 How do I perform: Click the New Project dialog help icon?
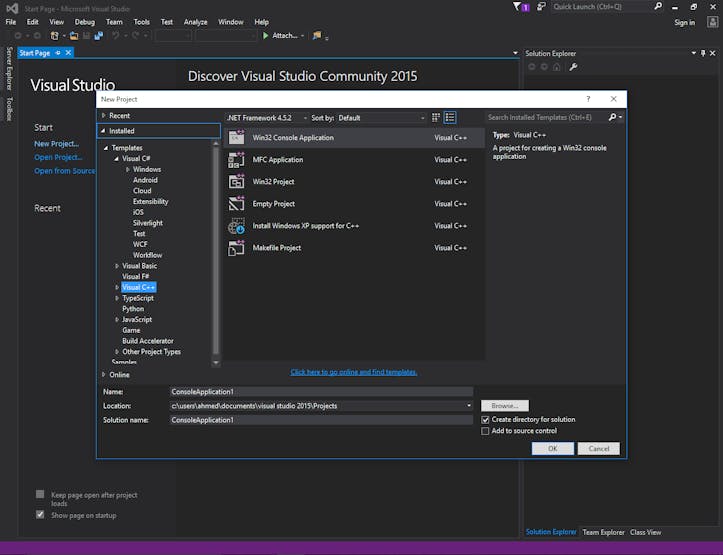coord(588,99)
